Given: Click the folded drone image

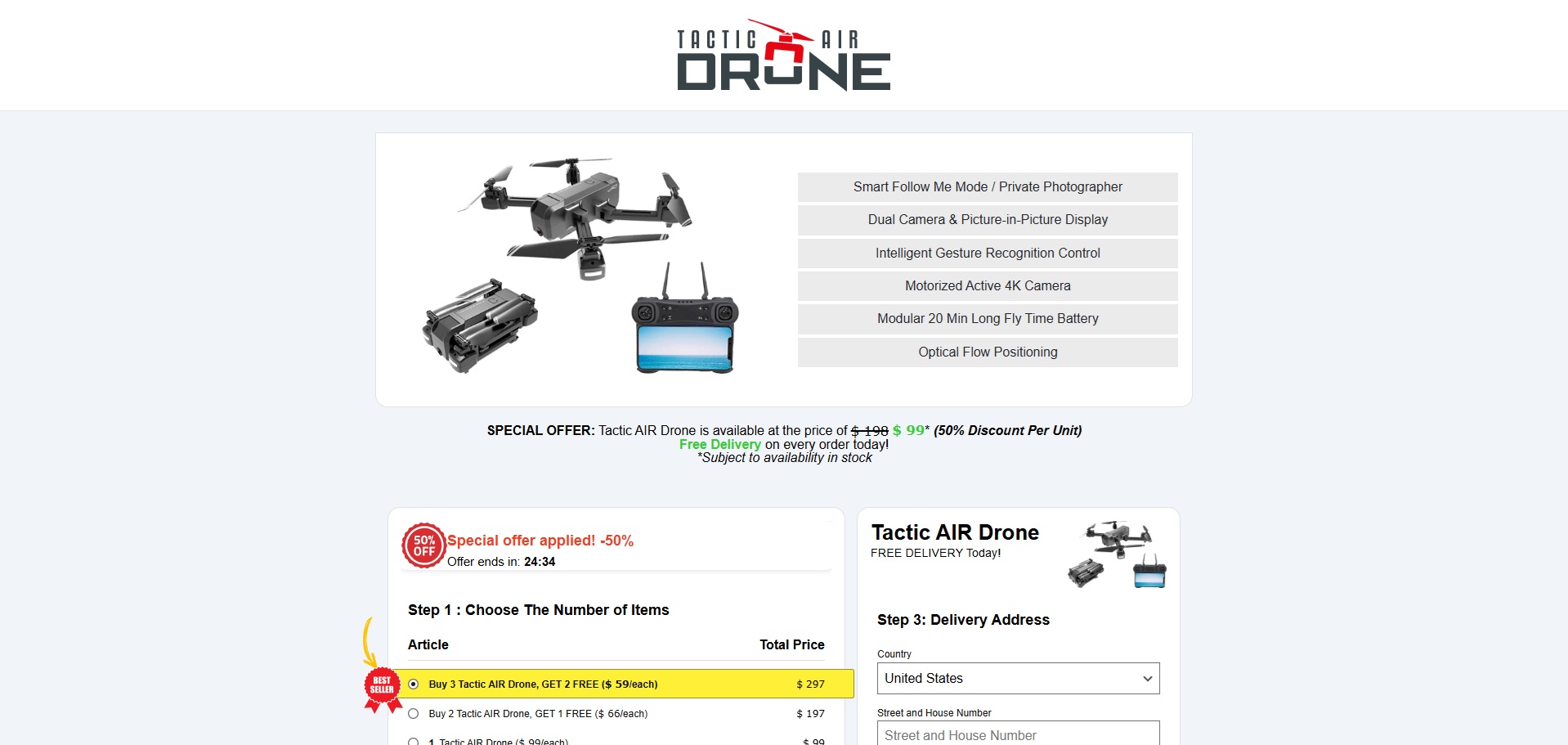Looking at the screenshot, I should pos(480,325).
